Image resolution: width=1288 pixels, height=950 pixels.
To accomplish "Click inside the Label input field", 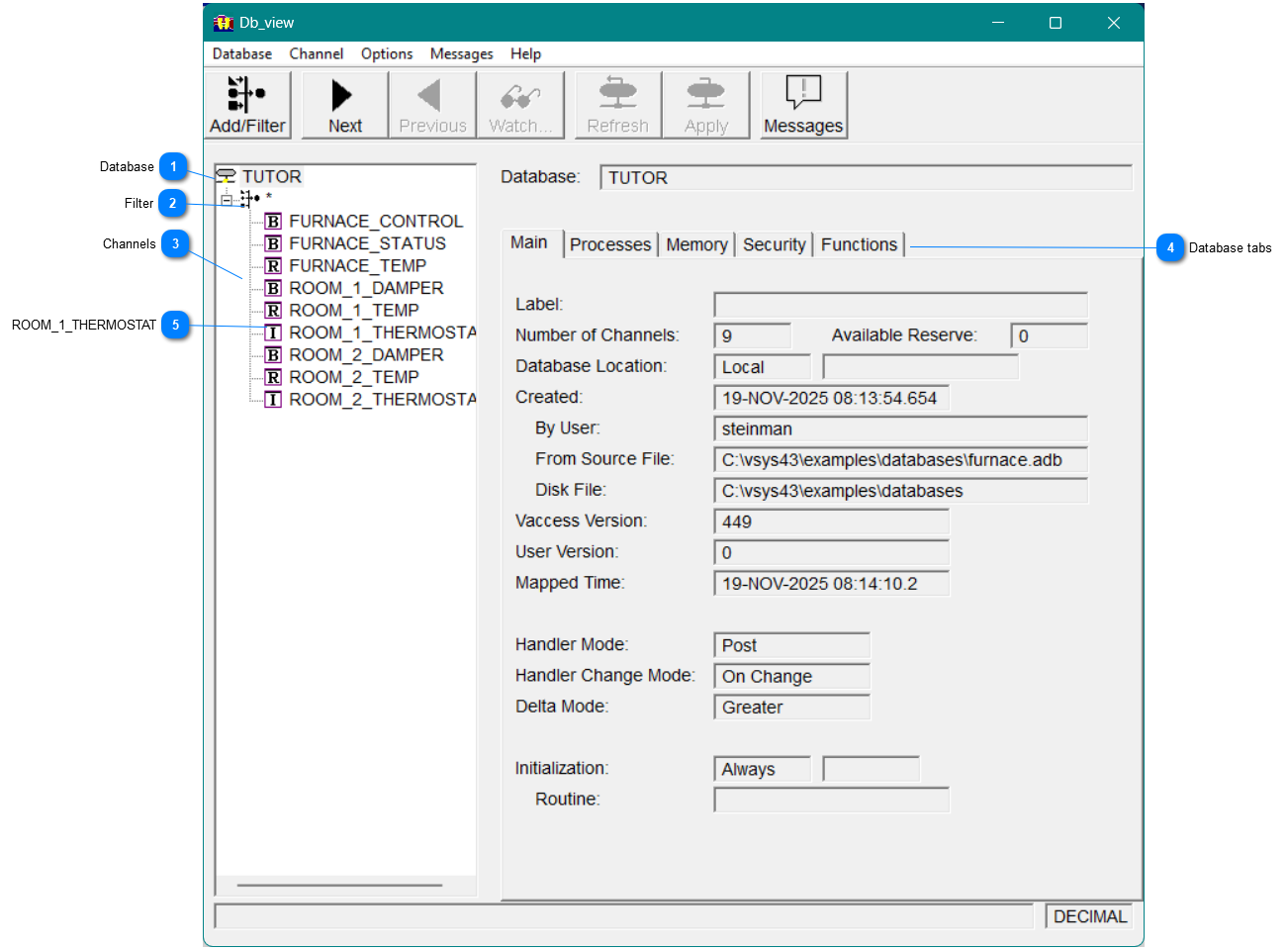I will [899, 304].
